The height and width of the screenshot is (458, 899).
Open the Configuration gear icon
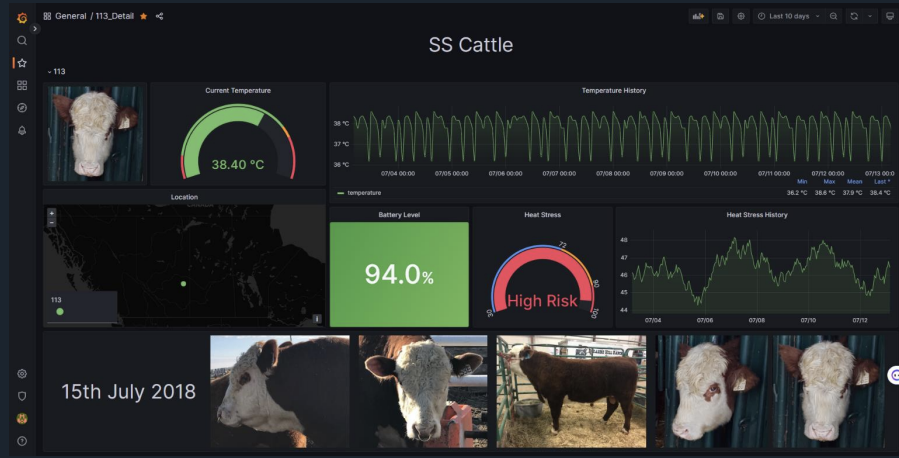(x=21, y=373)
